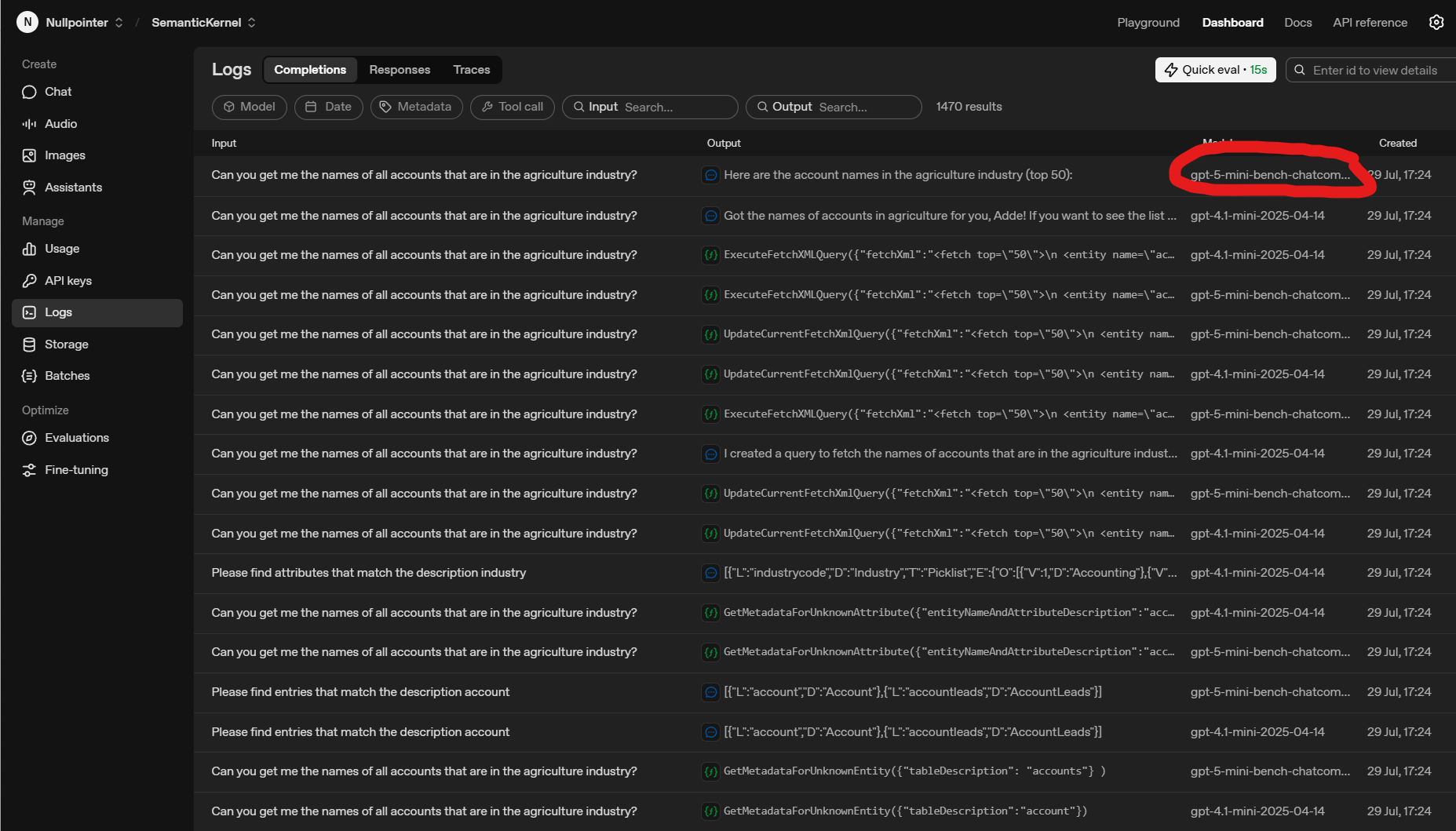Open settings gear icon
The height and width of the screenshot is (831, 1456).
(x=1436, y=22)
